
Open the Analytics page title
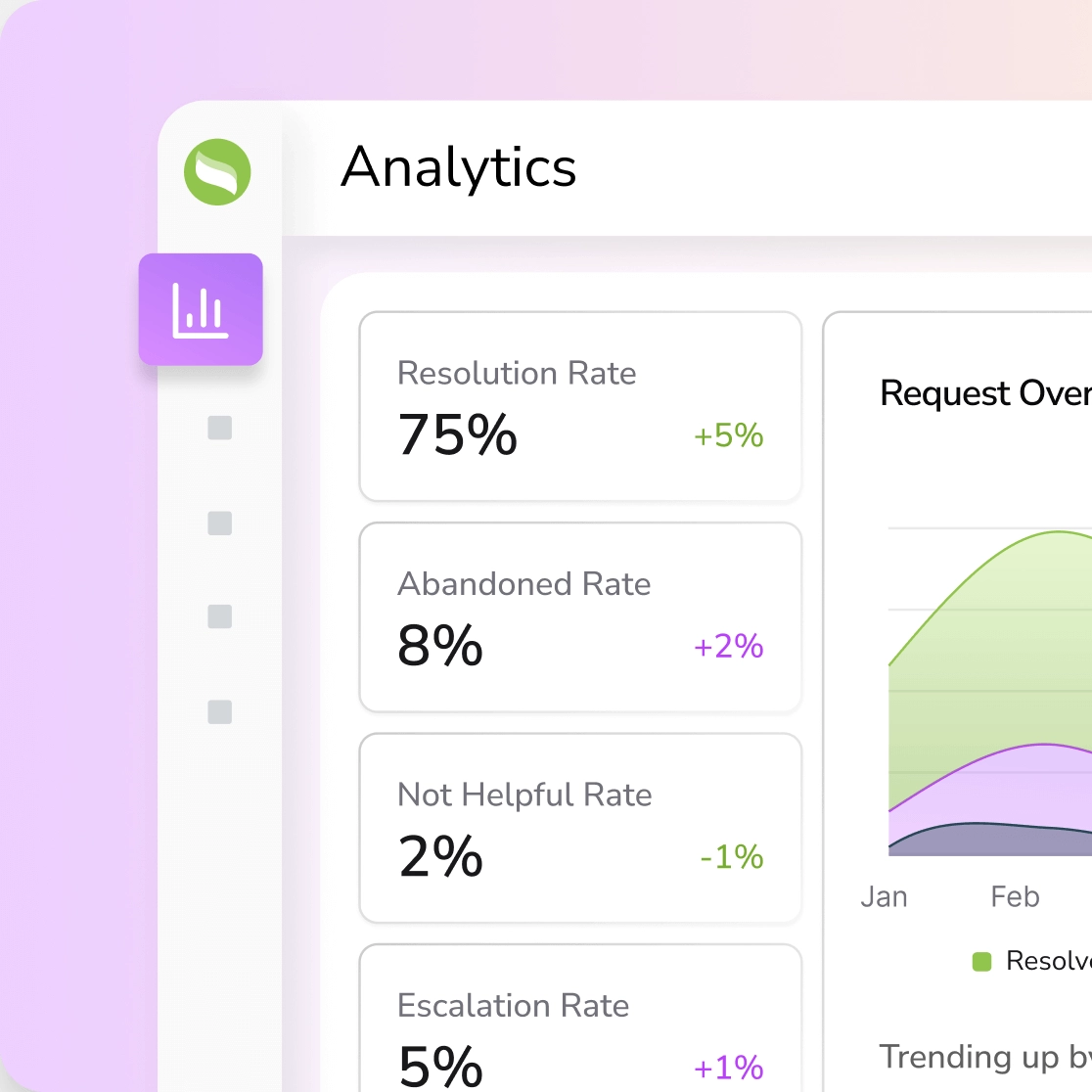pos(458,168)
